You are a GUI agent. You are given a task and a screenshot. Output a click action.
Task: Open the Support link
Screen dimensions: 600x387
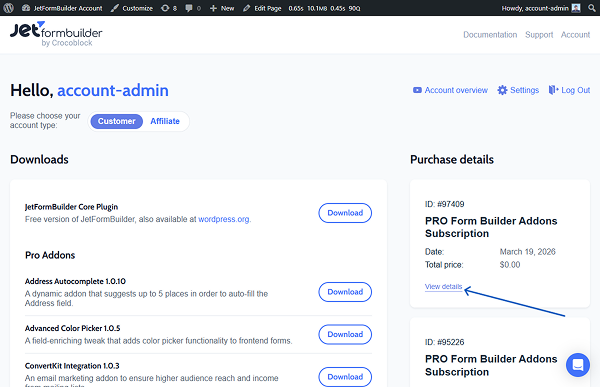coord(539,35)
